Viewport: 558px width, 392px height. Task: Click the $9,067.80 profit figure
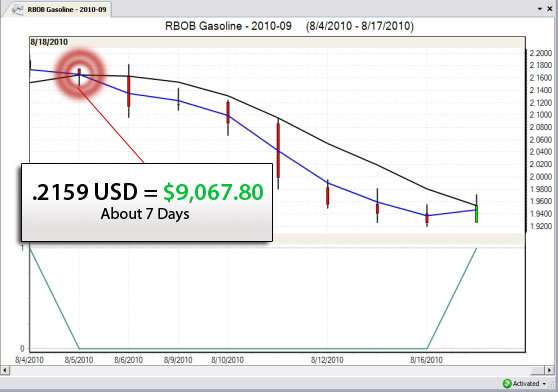click(213, 192)
